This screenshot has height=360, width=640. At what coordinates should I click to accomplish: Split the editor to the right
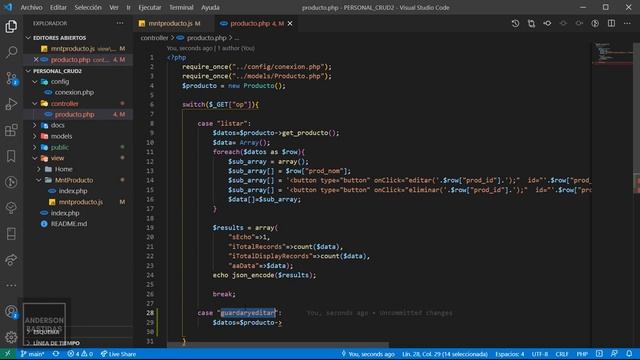pos(611,24)
